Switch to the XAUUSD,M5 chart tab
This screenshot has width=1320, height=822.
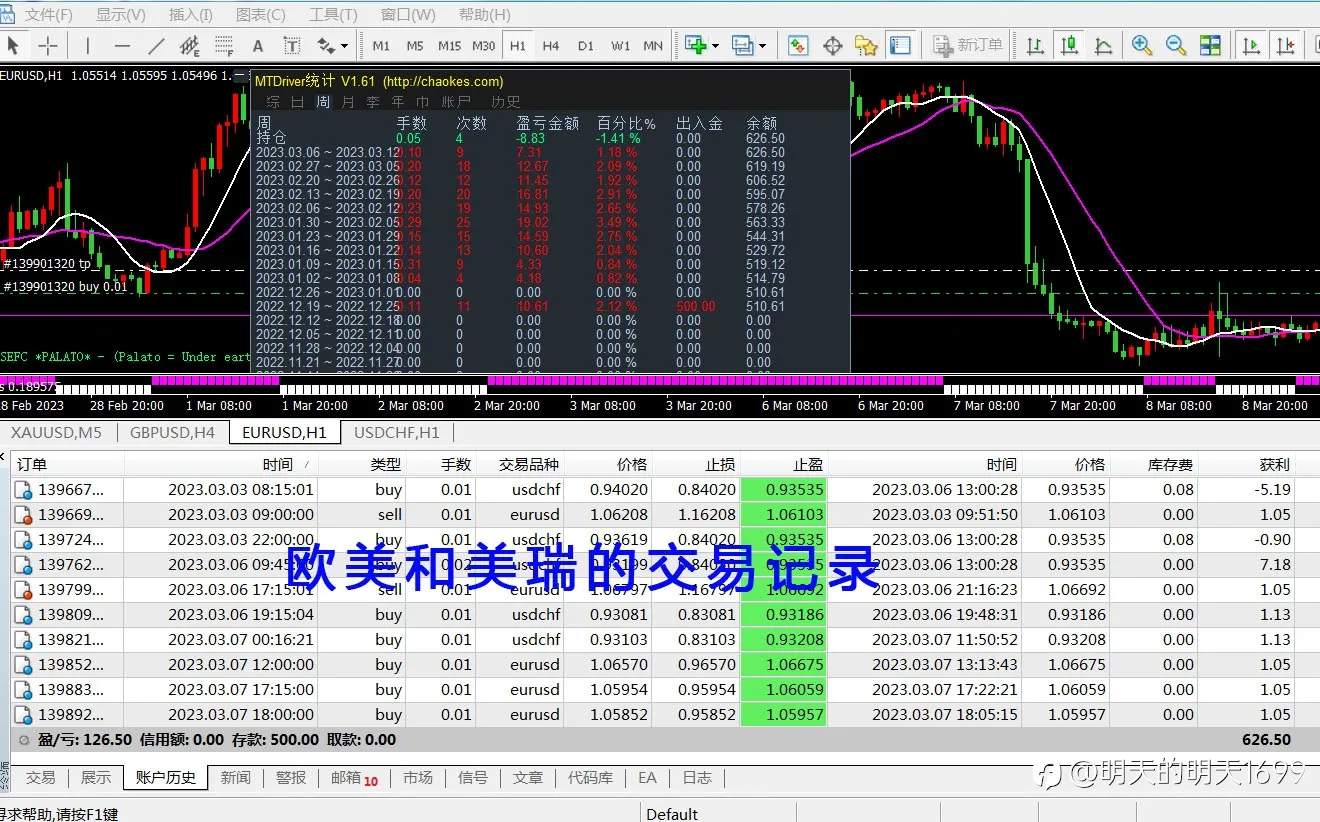click(57, 432)
